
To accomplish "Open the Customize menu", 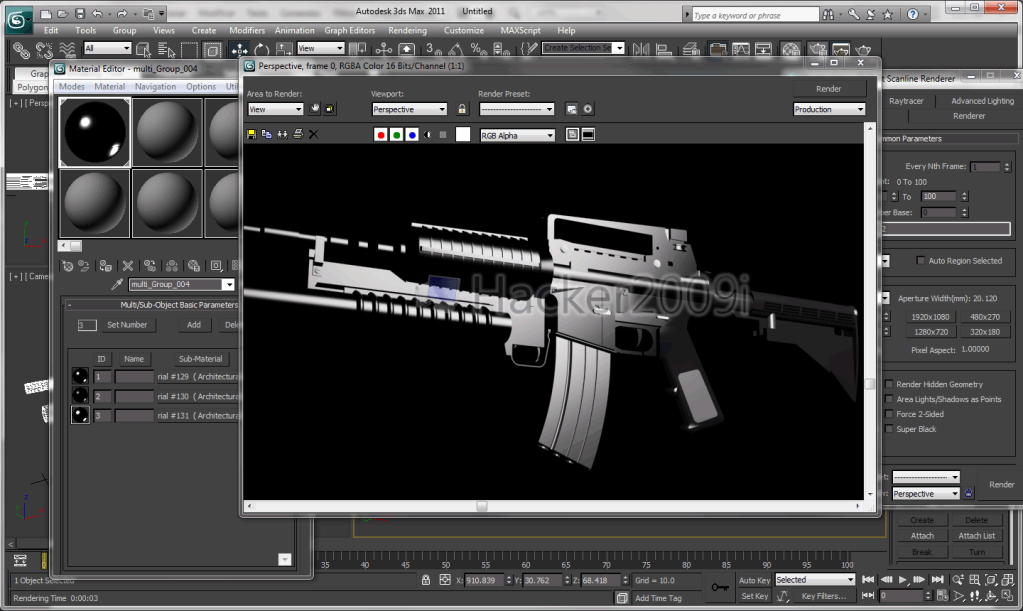I will [x=464, y=31].
